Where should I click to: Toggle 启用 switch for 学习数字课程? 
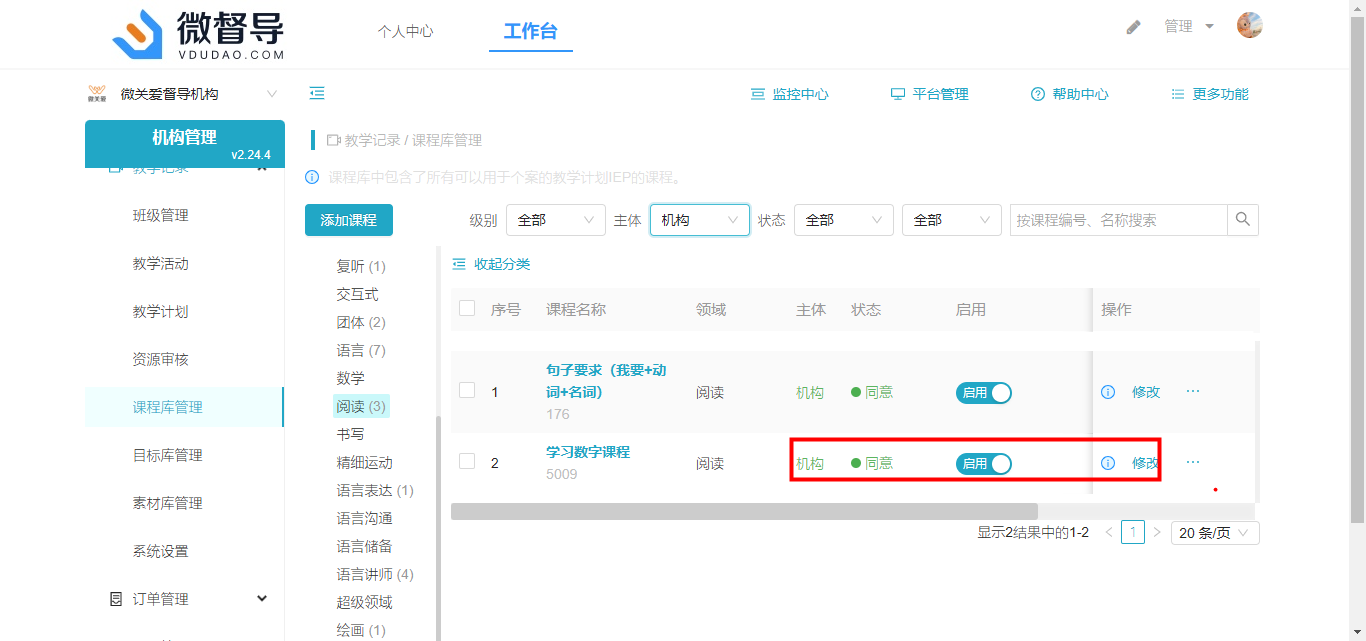tap(983, 463)
